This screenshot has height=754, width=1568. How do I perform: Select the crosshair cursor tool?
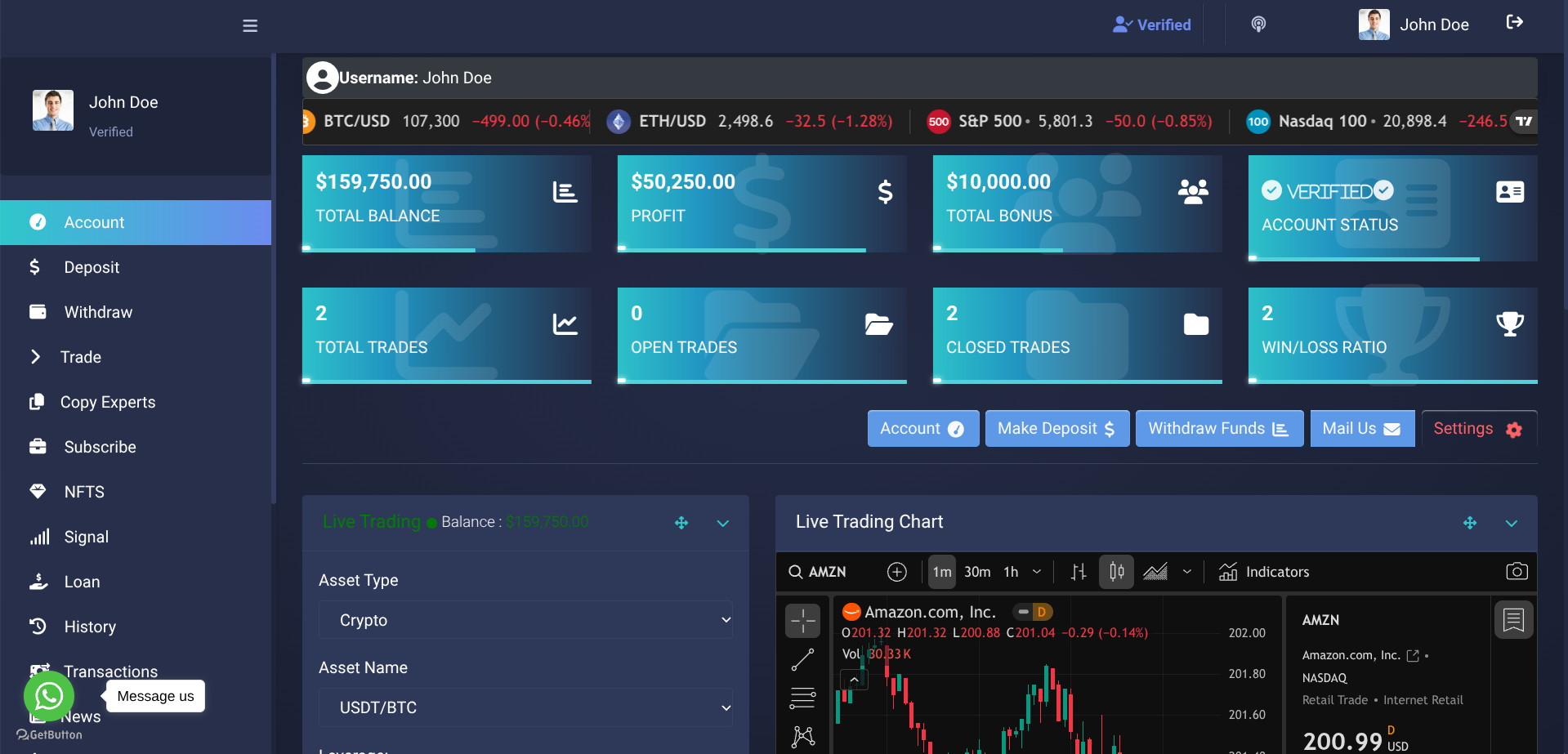(x=802, y=621)
